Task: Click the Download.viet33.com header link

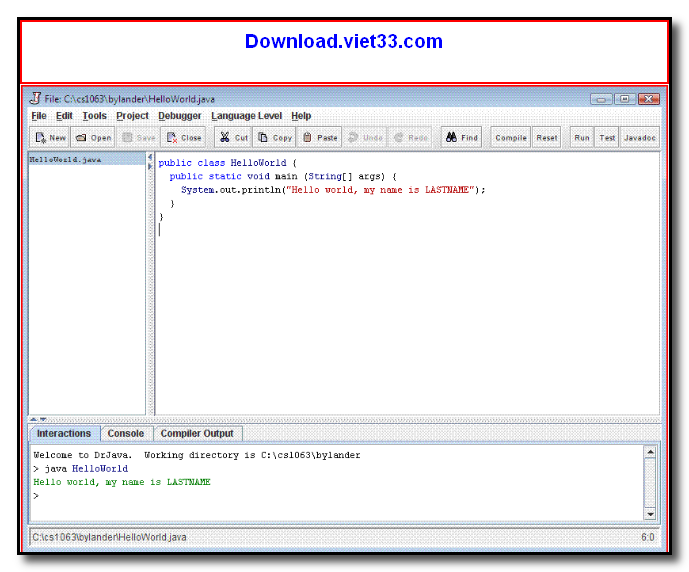Action: click(344, 41)
